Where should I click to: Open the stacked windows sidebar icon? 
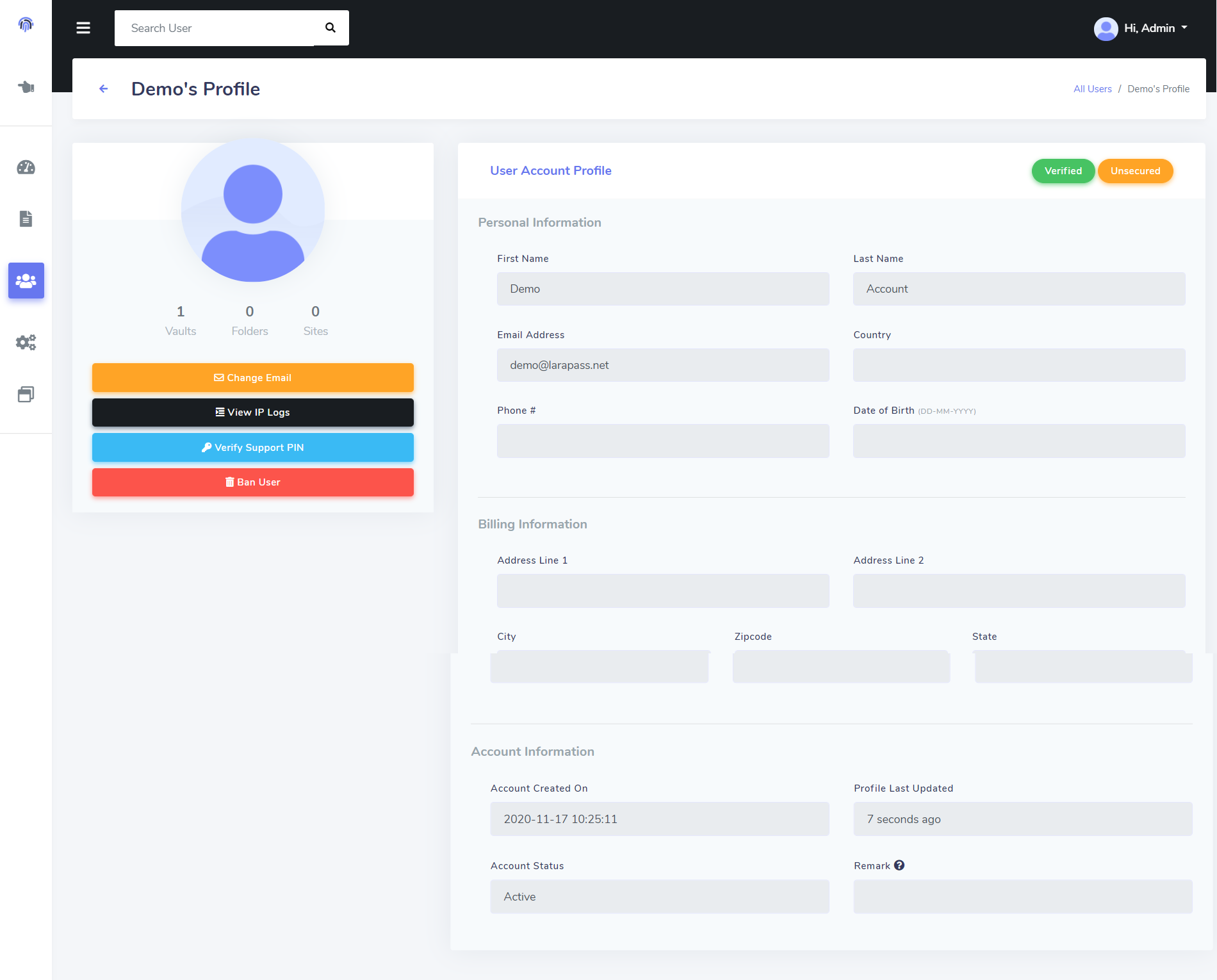pos(26,394)
